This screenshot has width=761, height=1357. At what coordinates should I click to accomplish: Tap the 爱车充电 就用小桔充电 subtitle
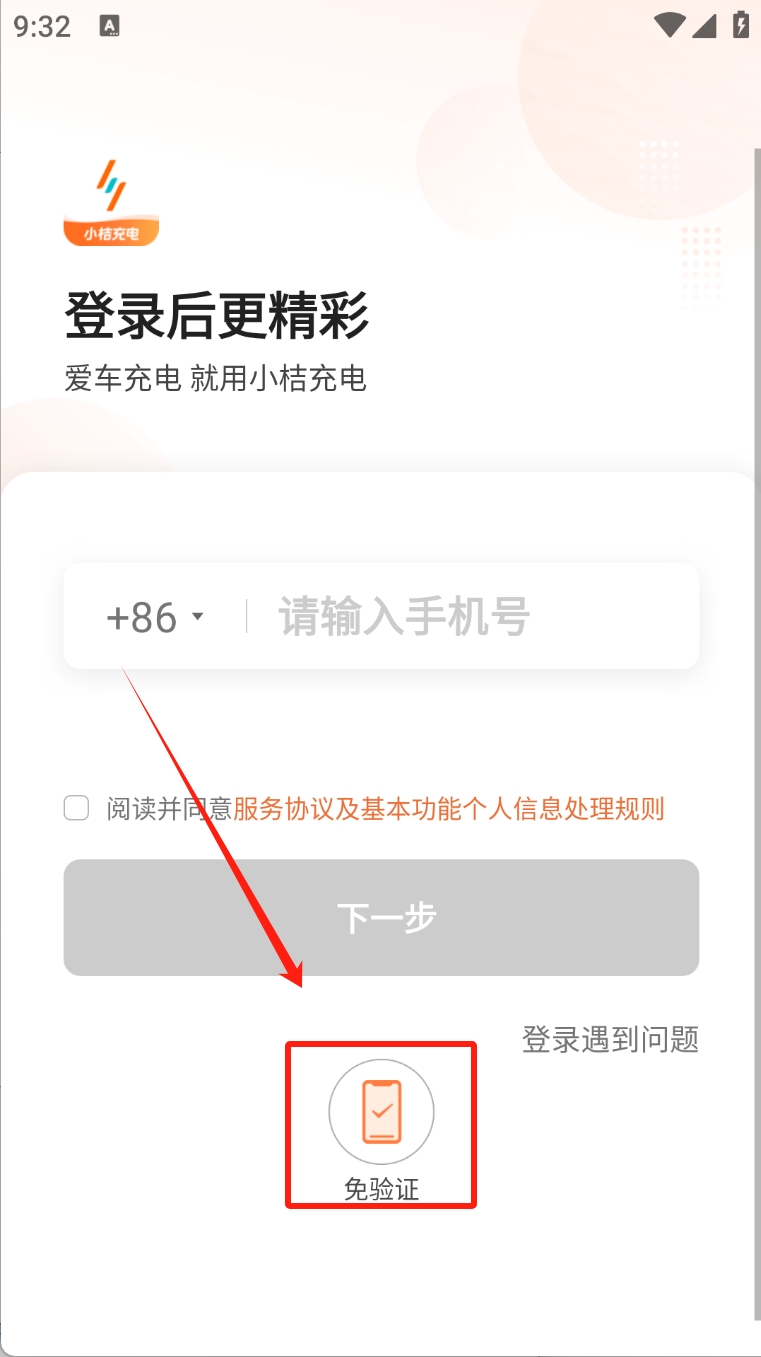(x=216, y=379)
